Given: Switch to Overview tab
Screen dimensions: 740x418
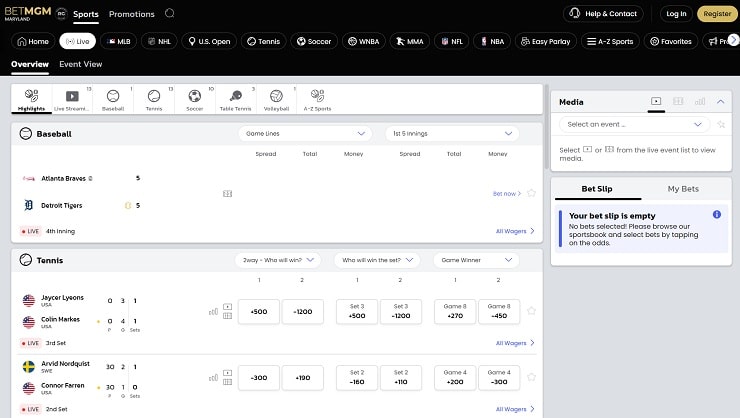Looking at the screenshot, I should coord(30,64).
